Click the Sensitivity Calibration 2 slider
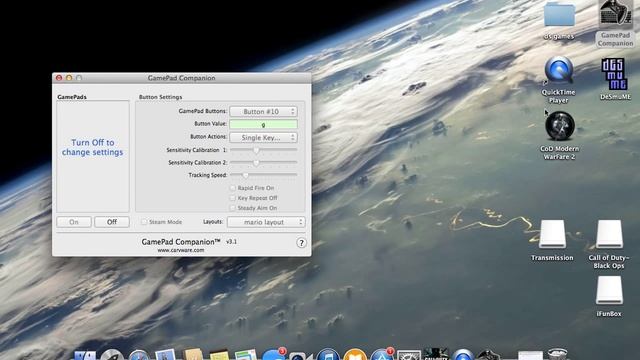640x360 pixels. [x=263, y=162]
